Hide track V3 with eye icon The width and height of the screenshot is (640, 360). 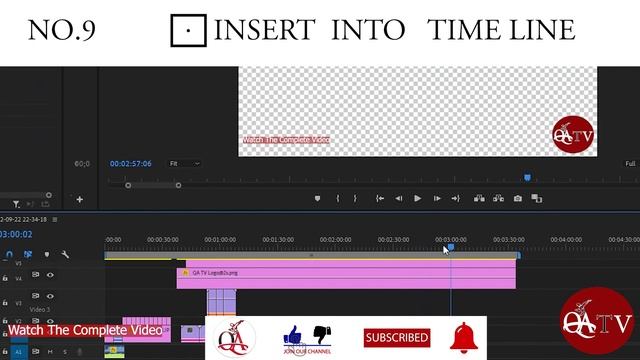pyautogui.click(x=50, y=296)
